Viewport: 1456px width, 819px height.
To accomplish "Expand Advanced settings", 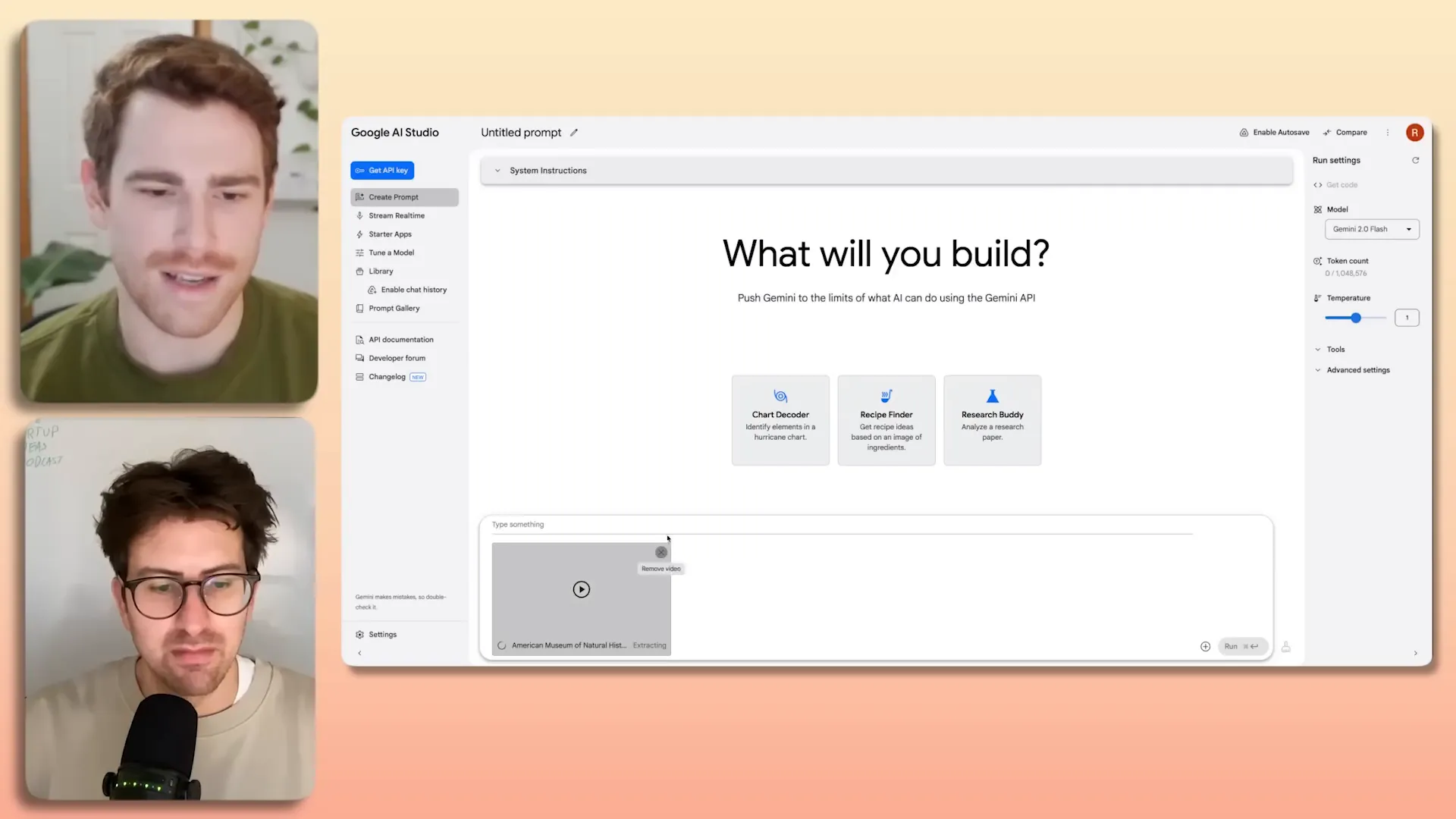I will pyautogui.click(x=1357, y=370).
